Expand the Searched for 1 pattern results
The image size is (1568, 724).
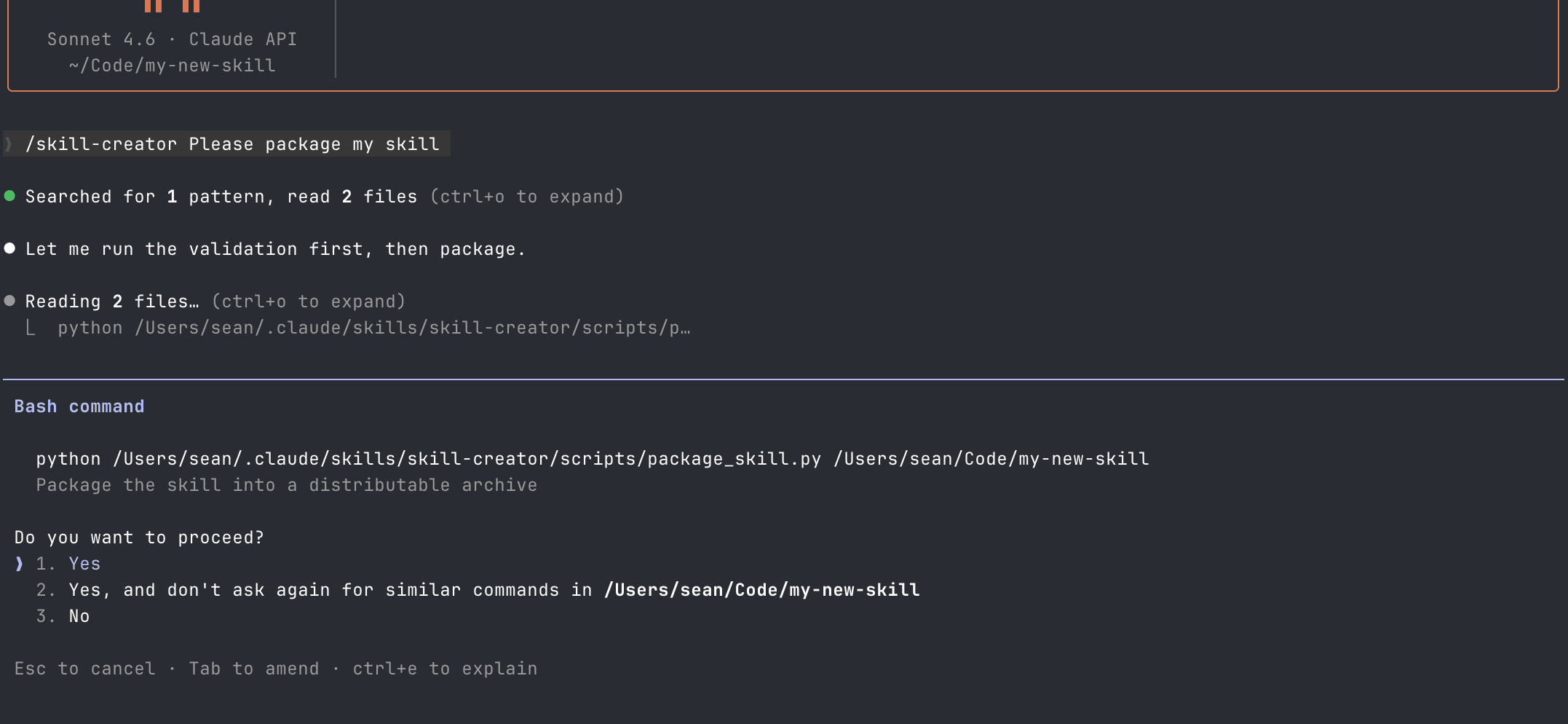tap(526, 196)
